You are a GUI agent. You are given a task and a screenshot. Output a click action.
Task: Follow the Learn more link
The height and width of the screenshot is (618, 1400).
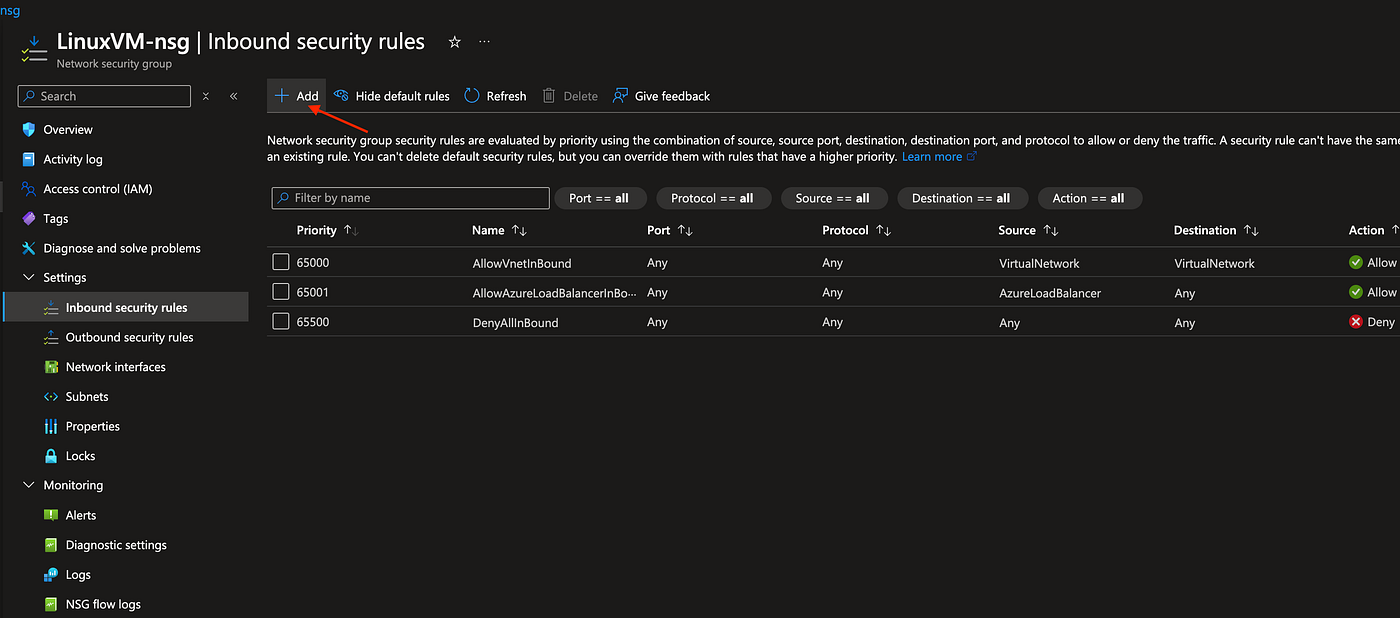click(x=932, y=157)
